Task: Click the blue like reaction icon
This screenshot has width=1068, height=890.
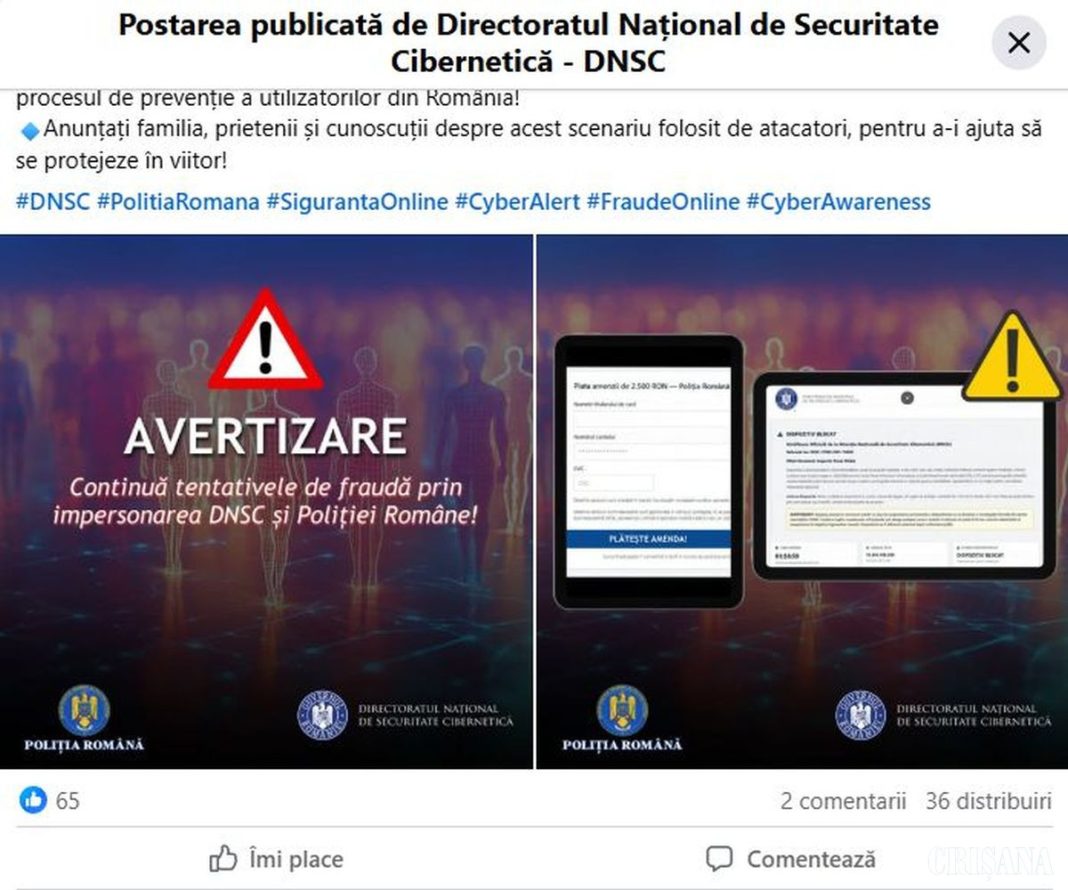Action: [33, 800]
